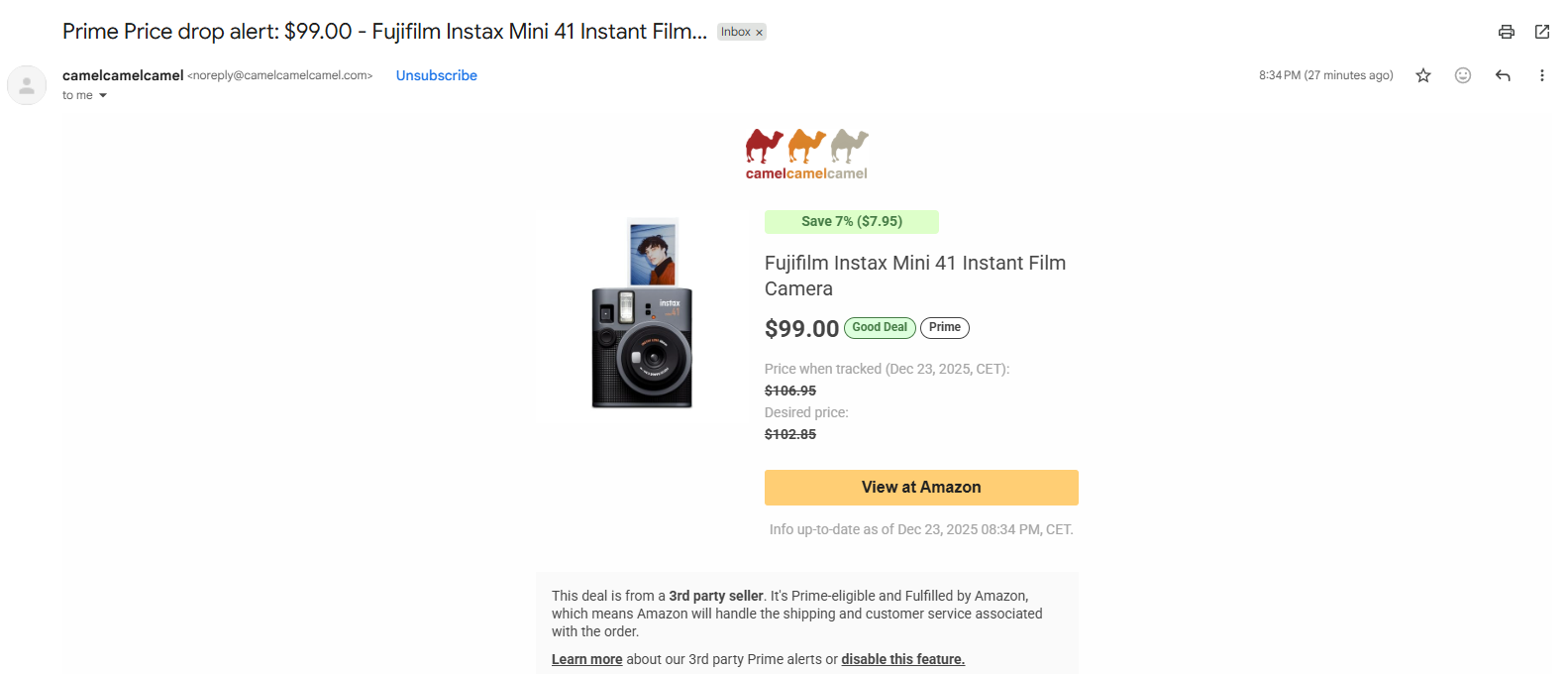This screenshot has width=1568, height=674.
Task: Open the 'disable this feature' link
Action: point(902,658)
